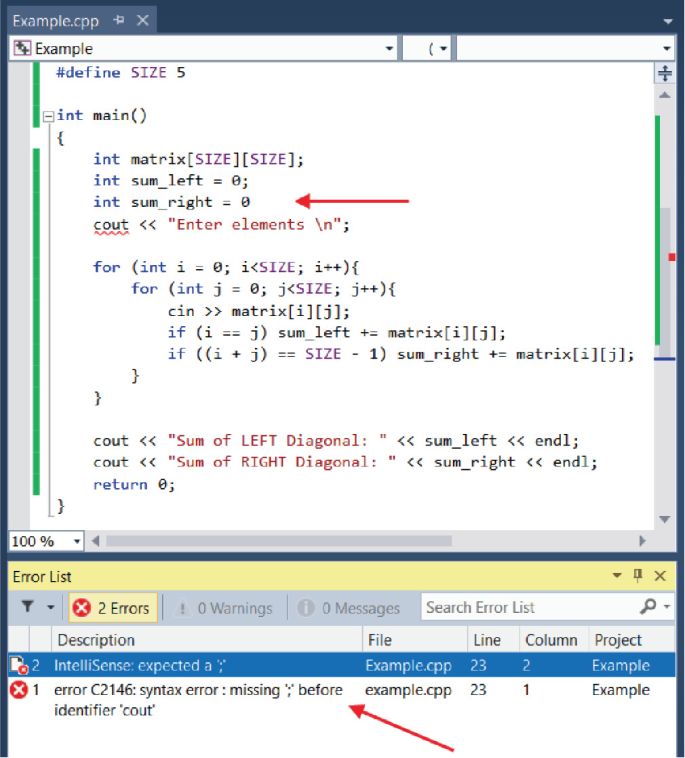Click the search magnifier in Error List
Viewport: 685px width, 758px height.
[x=648, y=607]
